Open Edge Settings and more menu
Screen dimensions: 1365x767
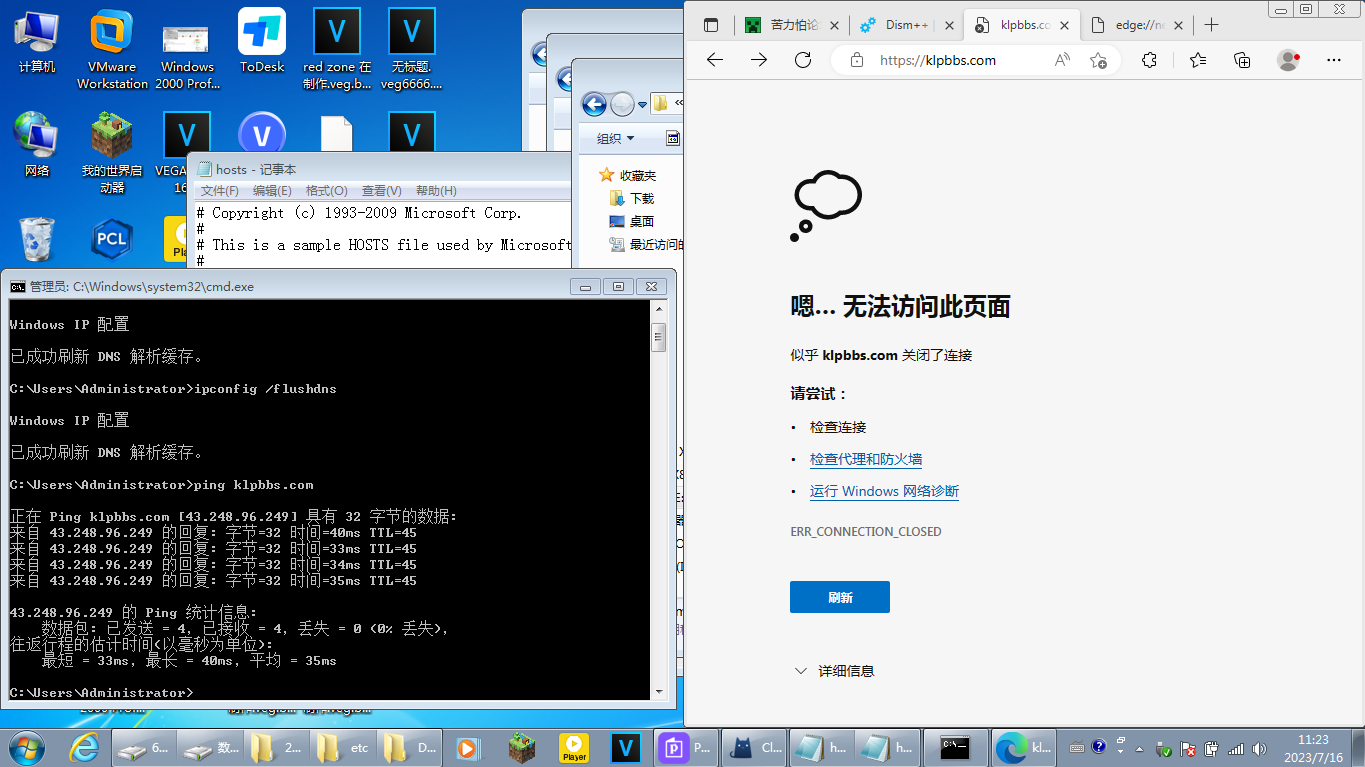tap(1333, 60)
